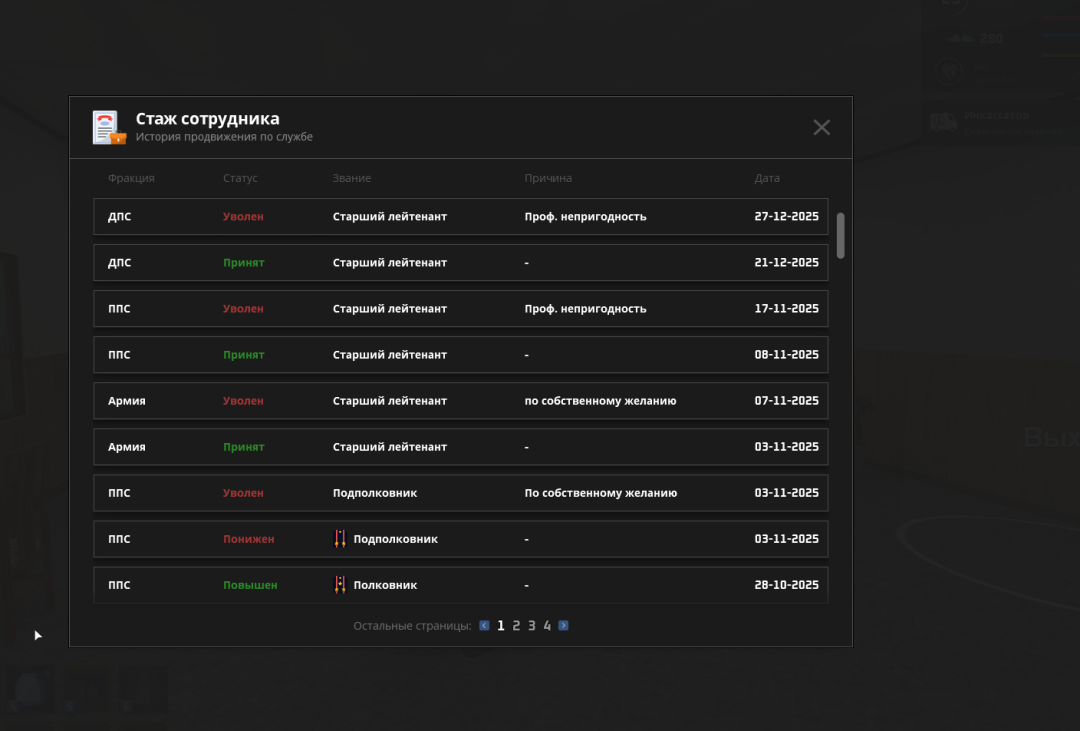Click the Подполковник rank insignia icon
The width and height of the screenshot is (1080, 731).
340,539
